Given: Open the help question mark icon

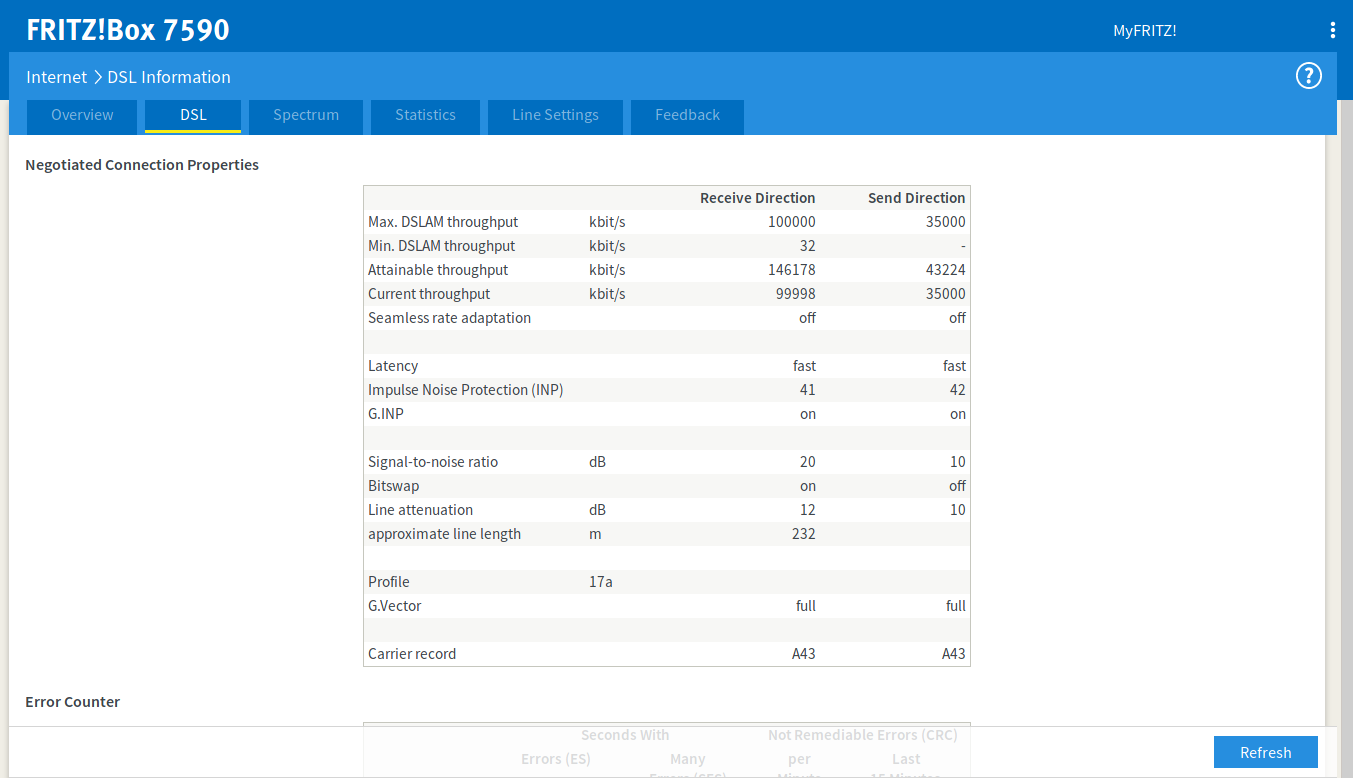Looking at the screenshot, I should [x=1308, y=76].
